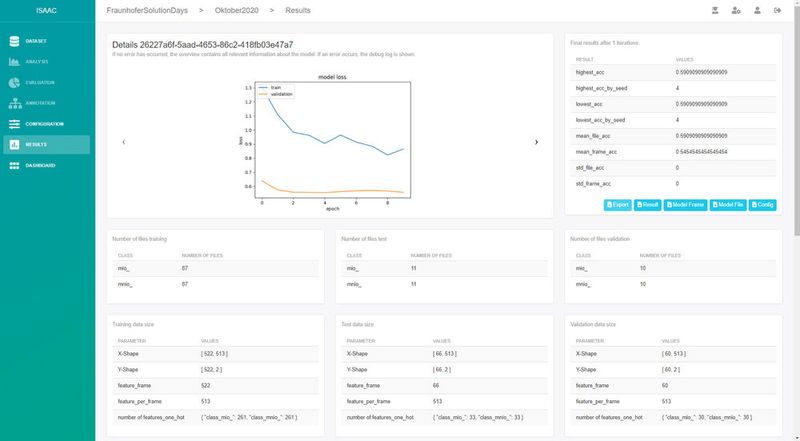Click the Export button
This screenshot has height=441, width=800.
[617, 204]
